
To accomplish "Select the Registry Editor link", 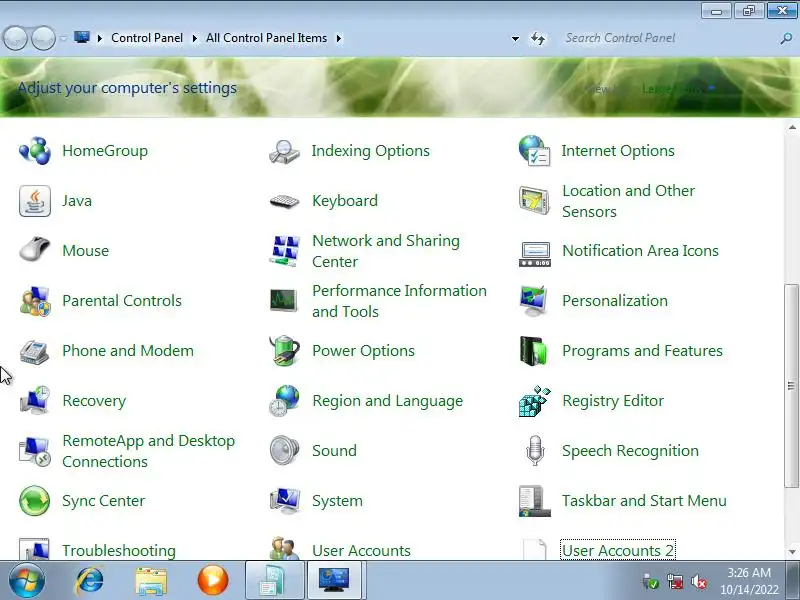I will (x=613, y=401).
